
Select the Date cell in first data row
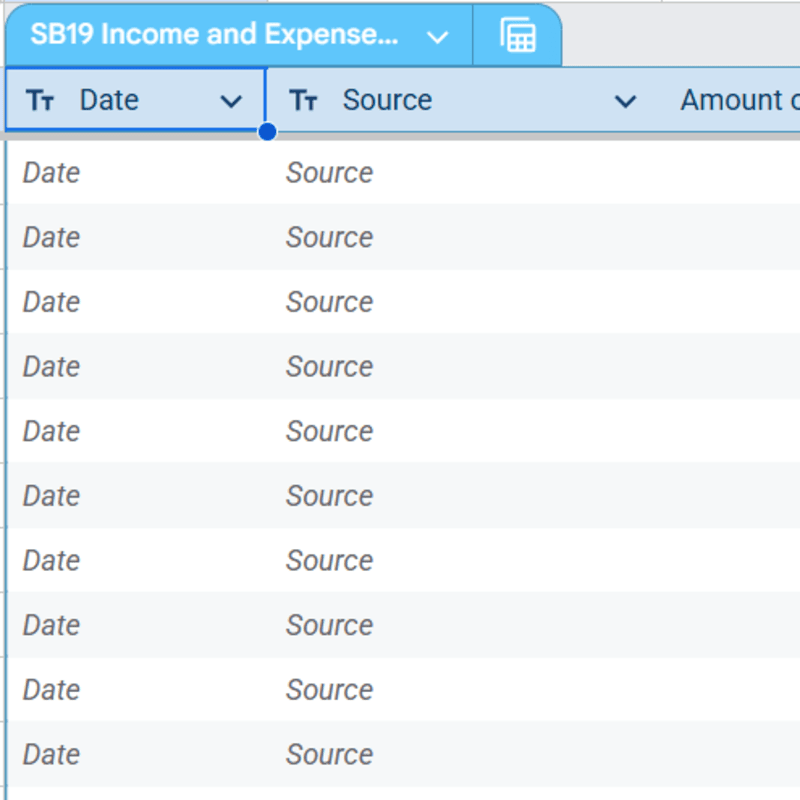click(x=52, y=173)
